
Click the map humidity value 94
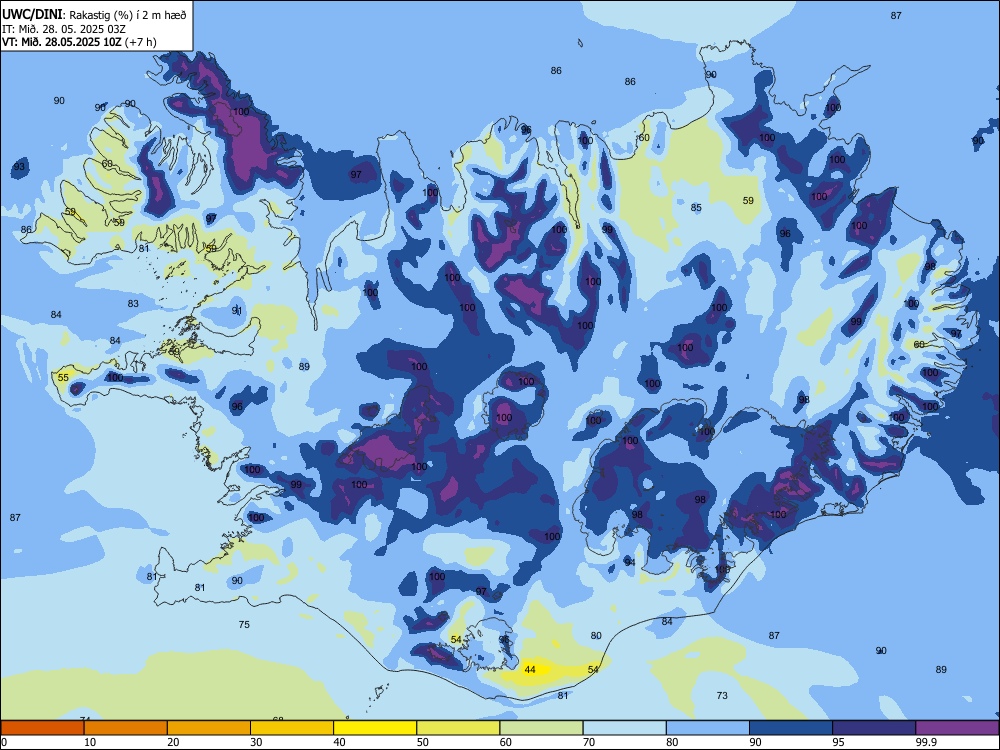[x=629, y=562]
